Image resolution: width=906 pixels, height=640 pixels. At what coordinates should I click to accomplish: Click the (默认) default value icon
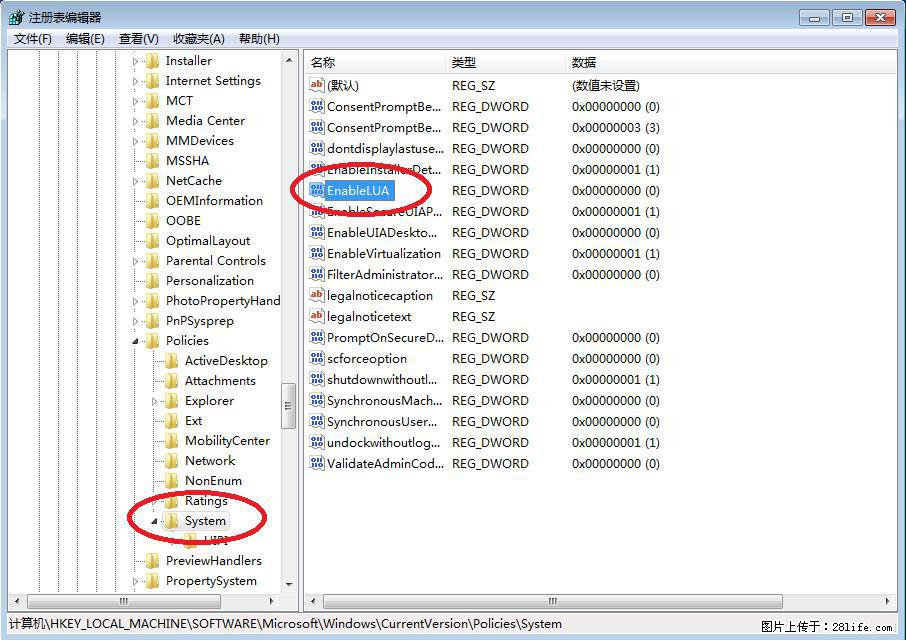tap(317, 85)
